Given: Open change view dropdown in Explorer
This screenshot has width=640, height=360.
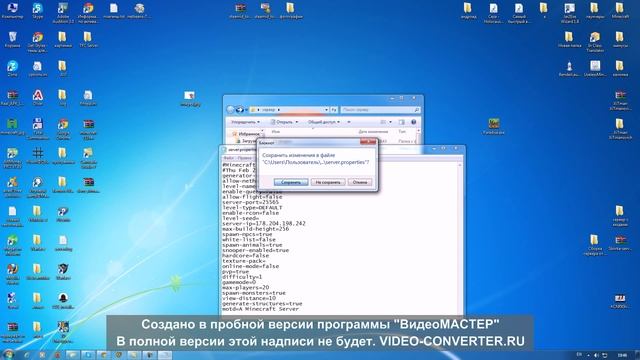Looking at the screenshot, I should pyautogui.click(x=390, y=122).
